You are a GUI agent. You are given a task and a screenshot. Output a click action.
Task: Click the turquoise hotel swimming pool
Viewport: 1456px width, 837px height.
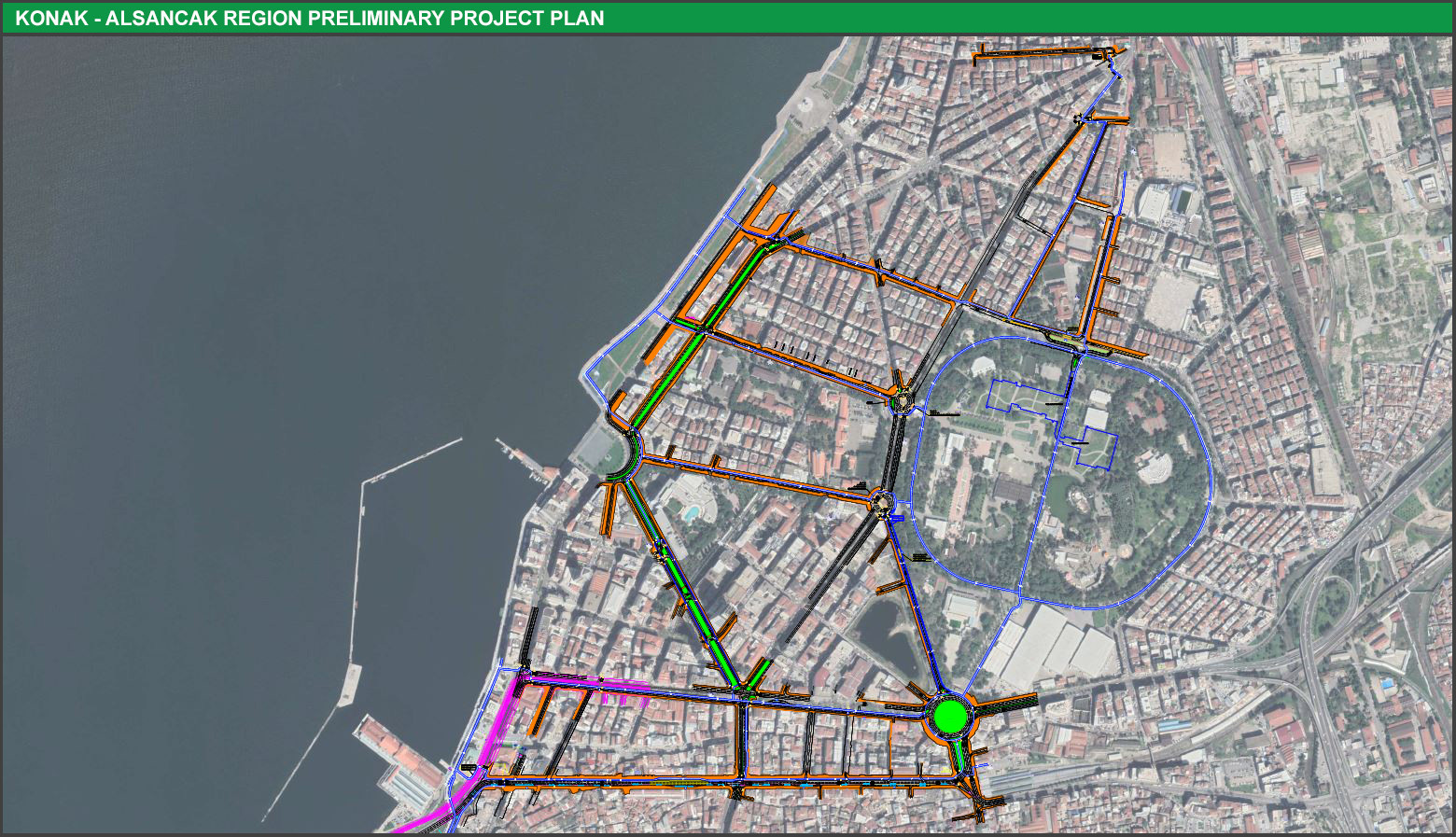tap(691, 512)
